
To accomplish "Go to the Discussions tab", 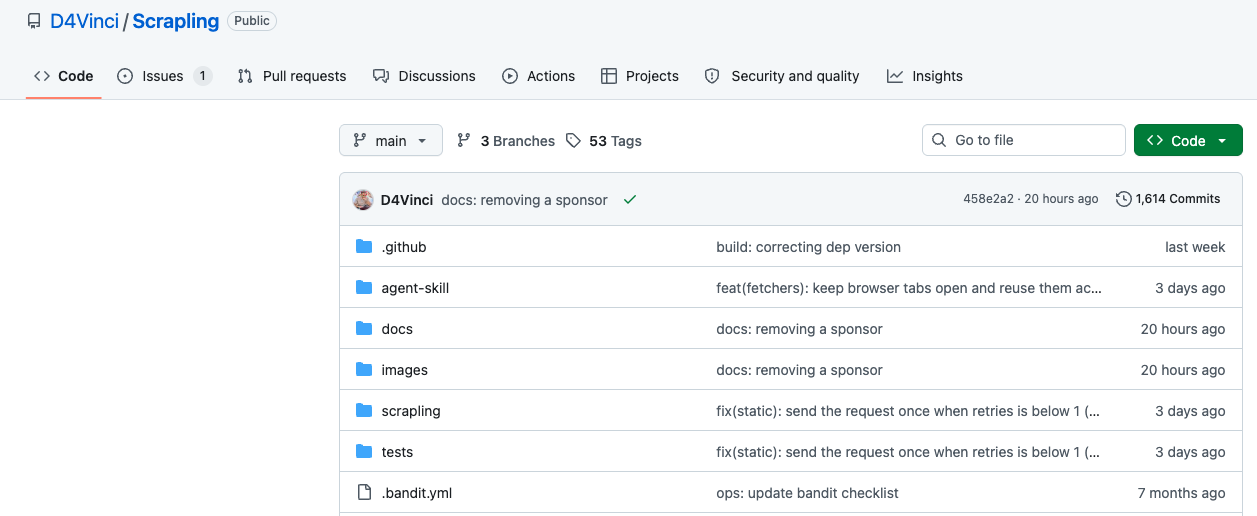I will coord(424,76).
